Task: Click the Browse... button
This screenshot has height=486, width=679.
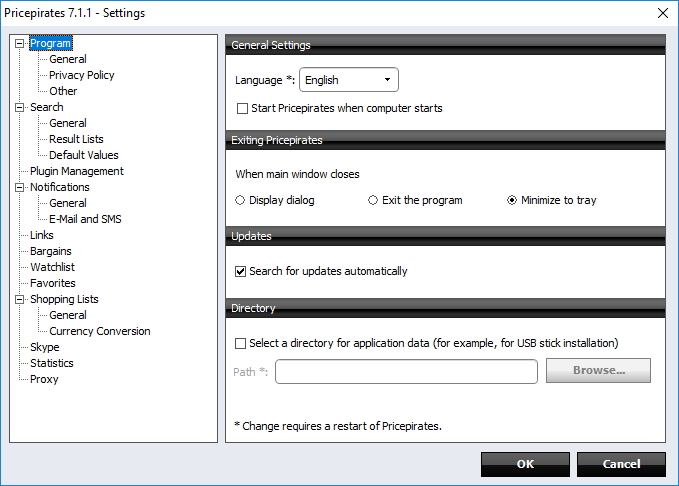Action: (x=598, y=370)
